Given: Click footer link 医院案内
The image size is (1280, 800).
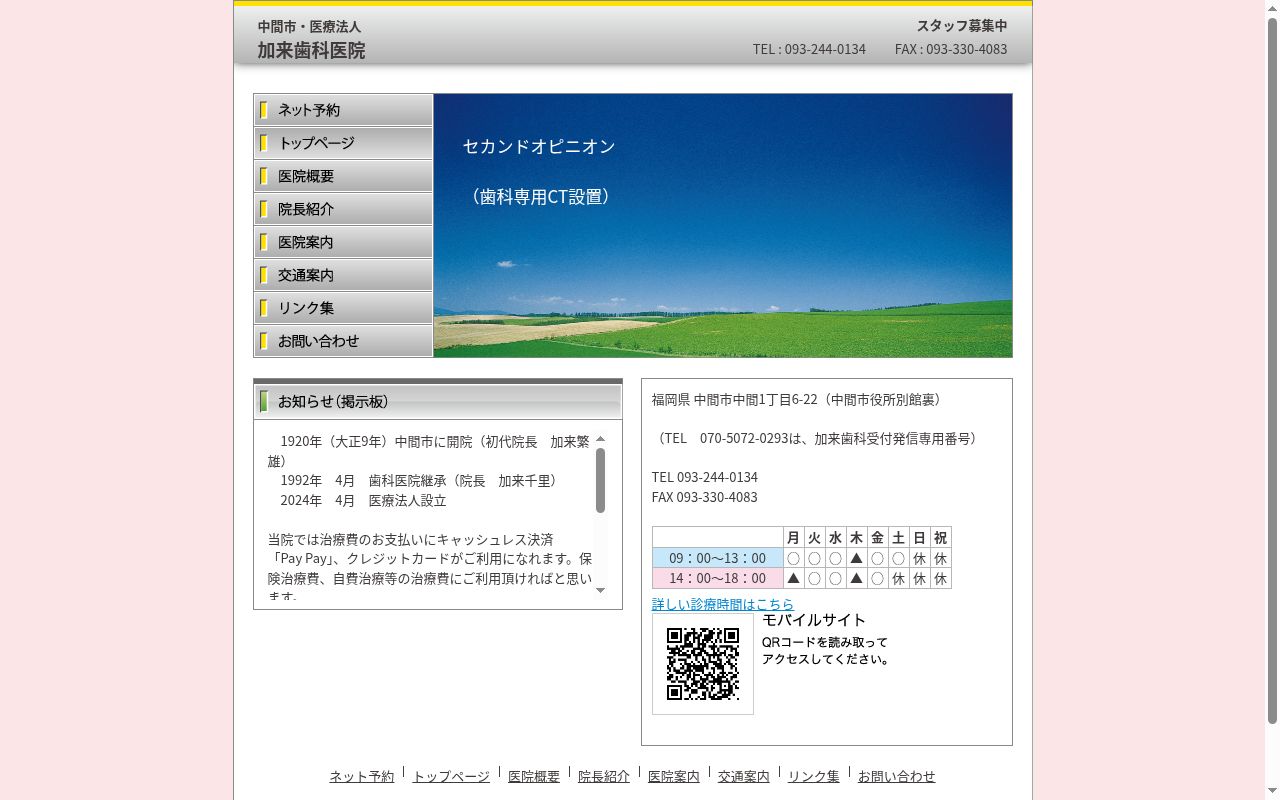Looking at the screenshot, I should pyautogui.click(x=674, y=776).
